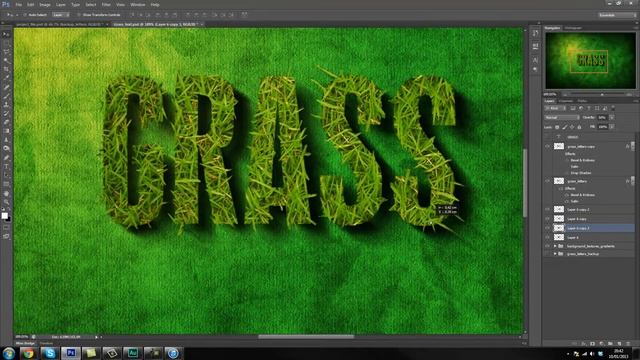Select the Quick Selection tool
640x360 pixels.
6,60
